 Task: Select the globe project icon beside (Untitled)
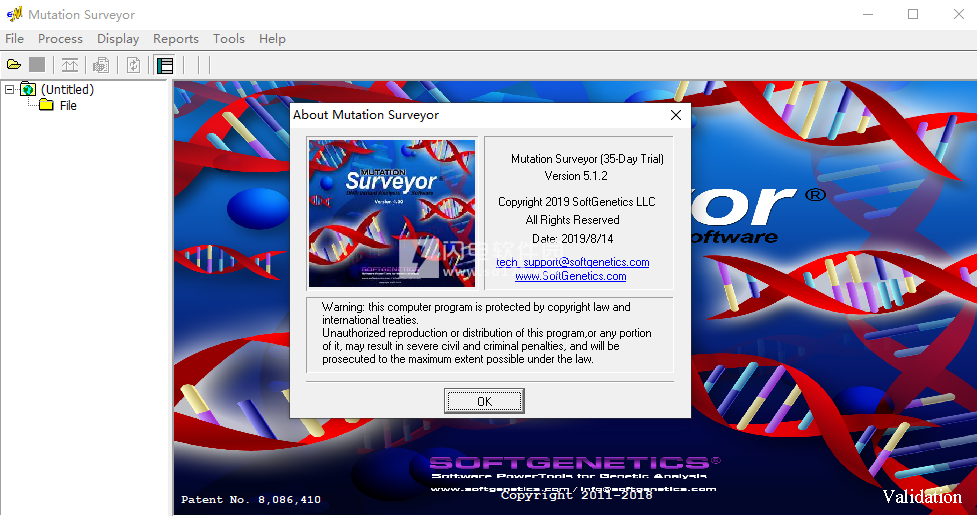28,89
